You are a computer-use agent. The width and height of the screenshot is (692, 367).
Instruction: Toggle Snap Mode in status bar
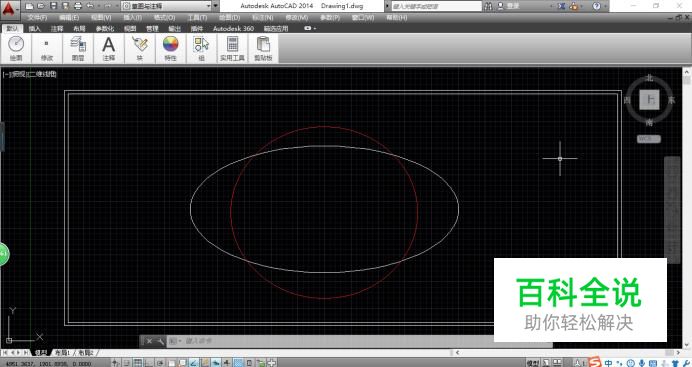pos(126,363)
